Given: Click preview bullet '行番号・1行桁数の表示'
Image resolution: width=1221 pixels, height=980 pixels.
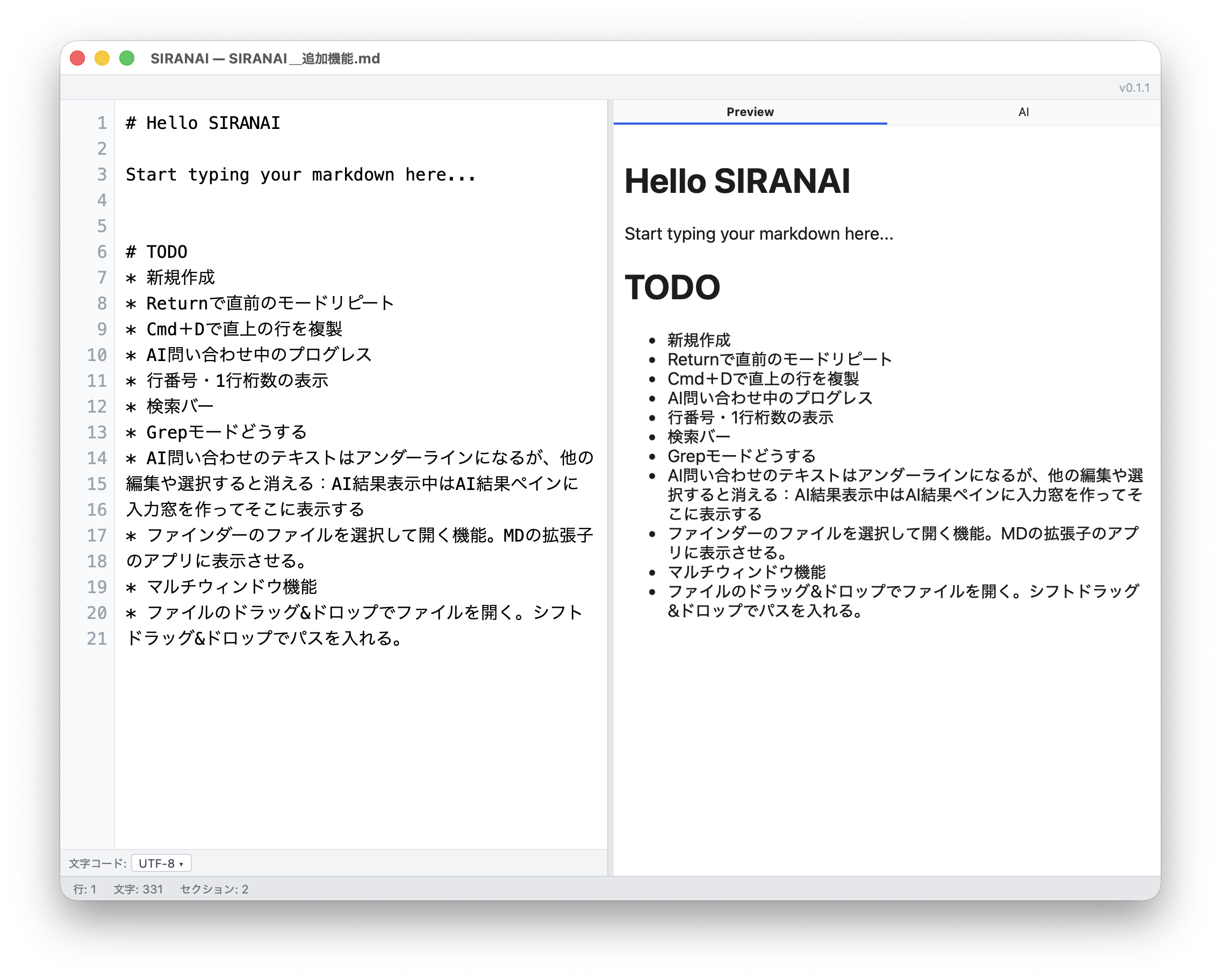Looking at the screenshot, I should coord(750,417).
